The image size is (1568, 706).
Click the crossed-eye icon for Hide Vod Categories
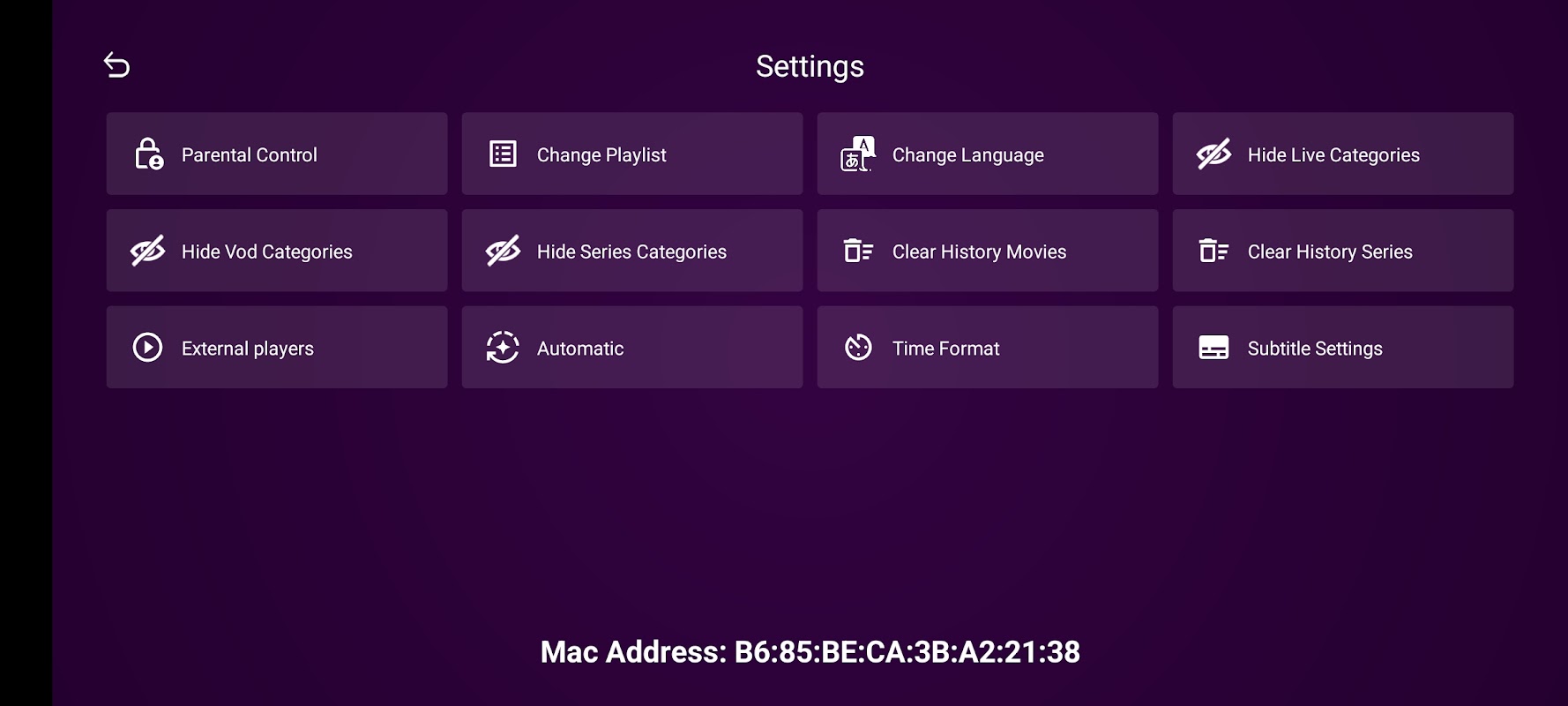[x=147, y=251]
